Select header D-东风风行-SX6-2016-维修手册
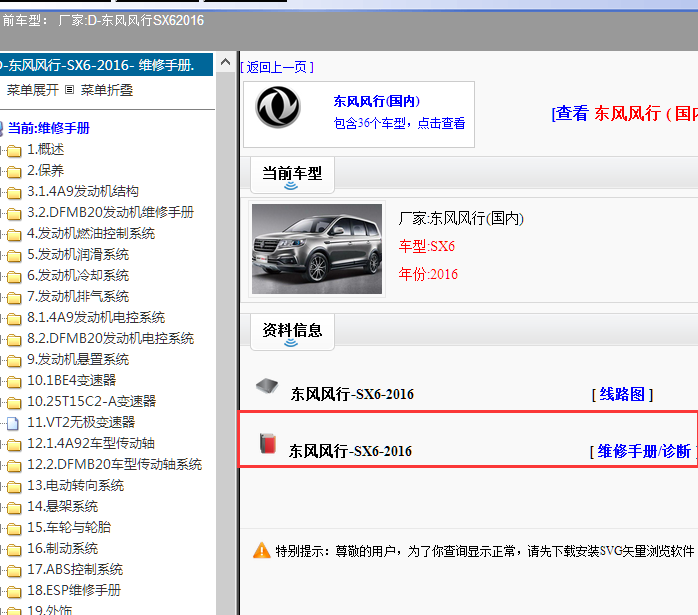Viewport: 698px width, 615px height. [106, 65]
